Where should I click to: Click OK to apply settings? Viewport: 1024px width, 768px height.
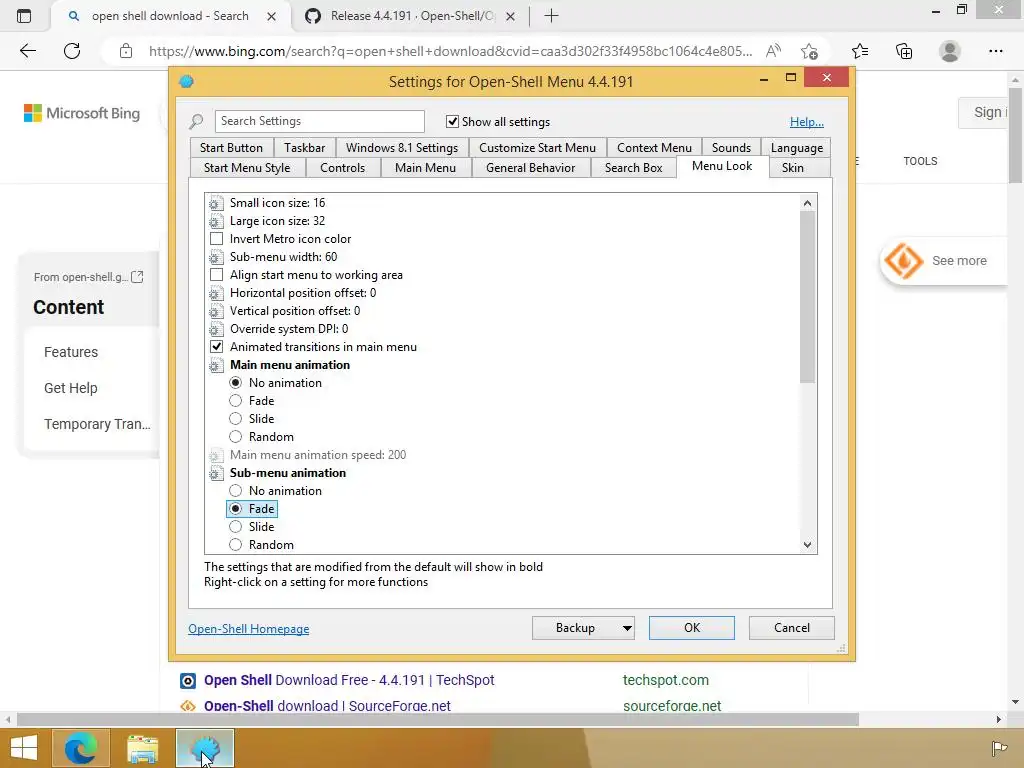pyautogui.click(x=692, y=628)
